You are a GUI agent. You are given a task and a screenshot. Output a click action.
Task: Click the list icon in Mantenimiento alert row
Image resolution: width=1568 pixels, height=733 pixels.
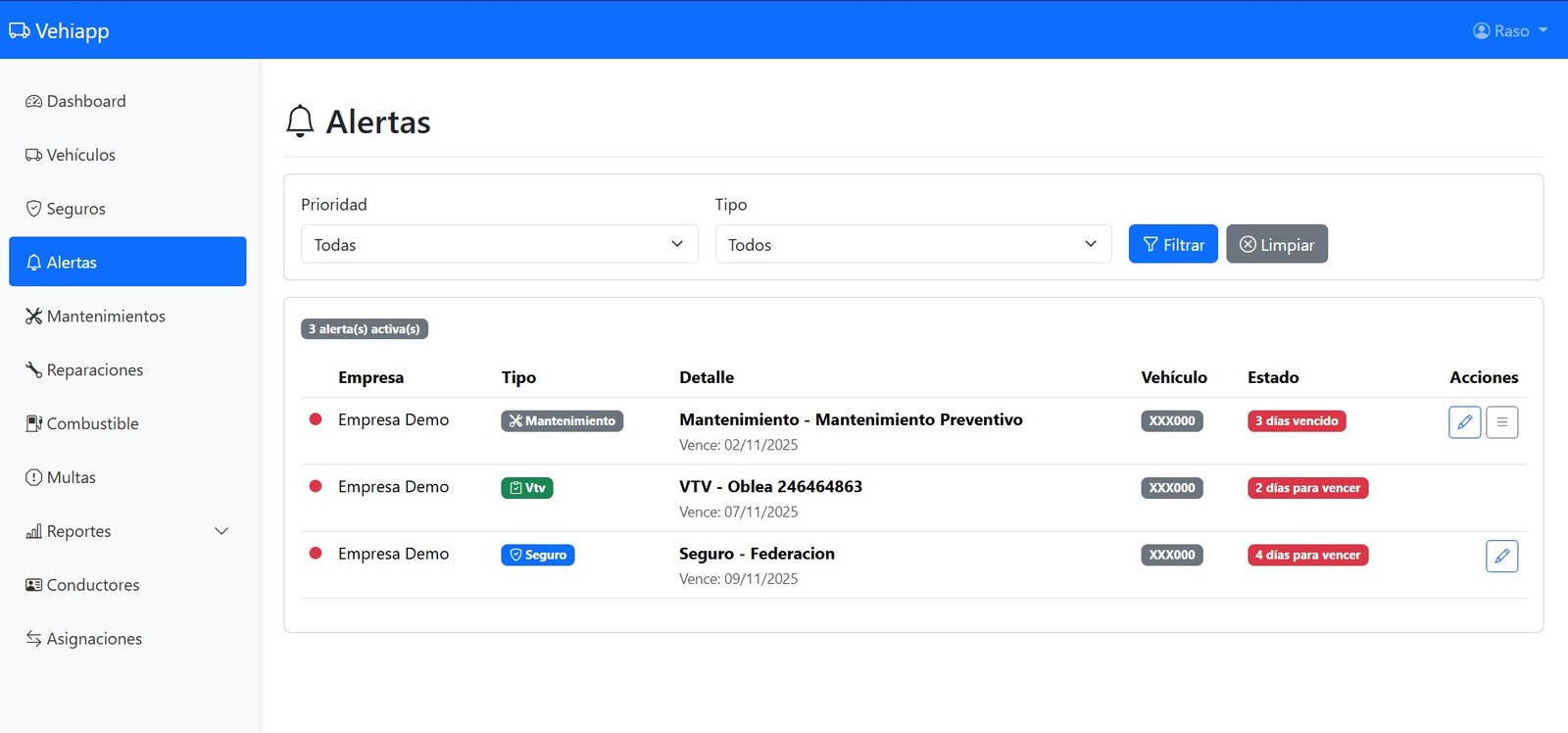[1501, 422]
